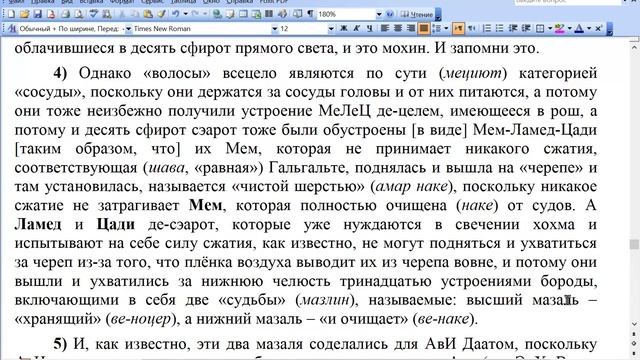This screenshot has width=640, height=360.
Task: Click the scroll down arrow
Action: tap(634, 324)
